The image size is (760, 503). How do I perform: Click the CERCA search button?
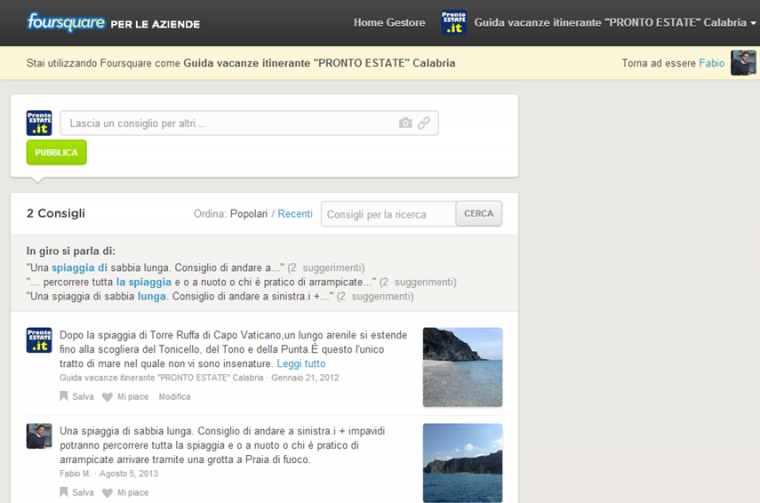click(x=479, y=214)
